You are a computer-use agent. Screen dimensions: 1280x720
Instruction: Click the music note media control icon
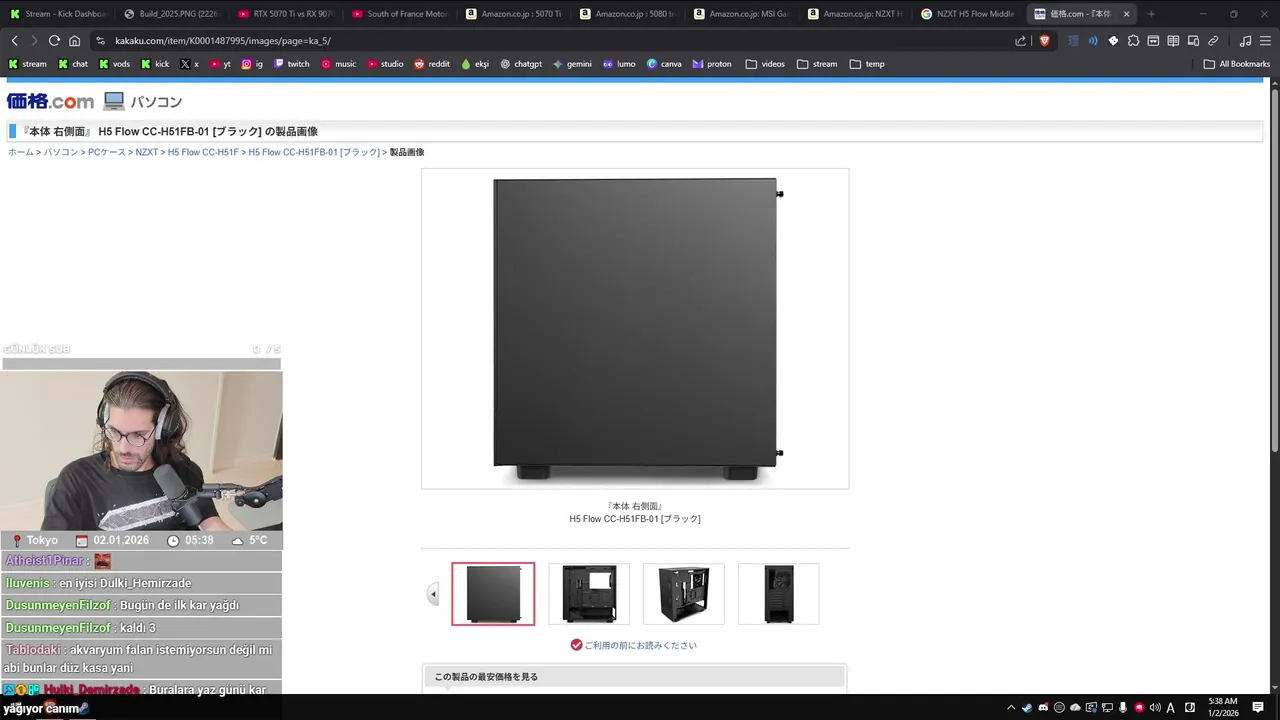[x=1245, y=41]
